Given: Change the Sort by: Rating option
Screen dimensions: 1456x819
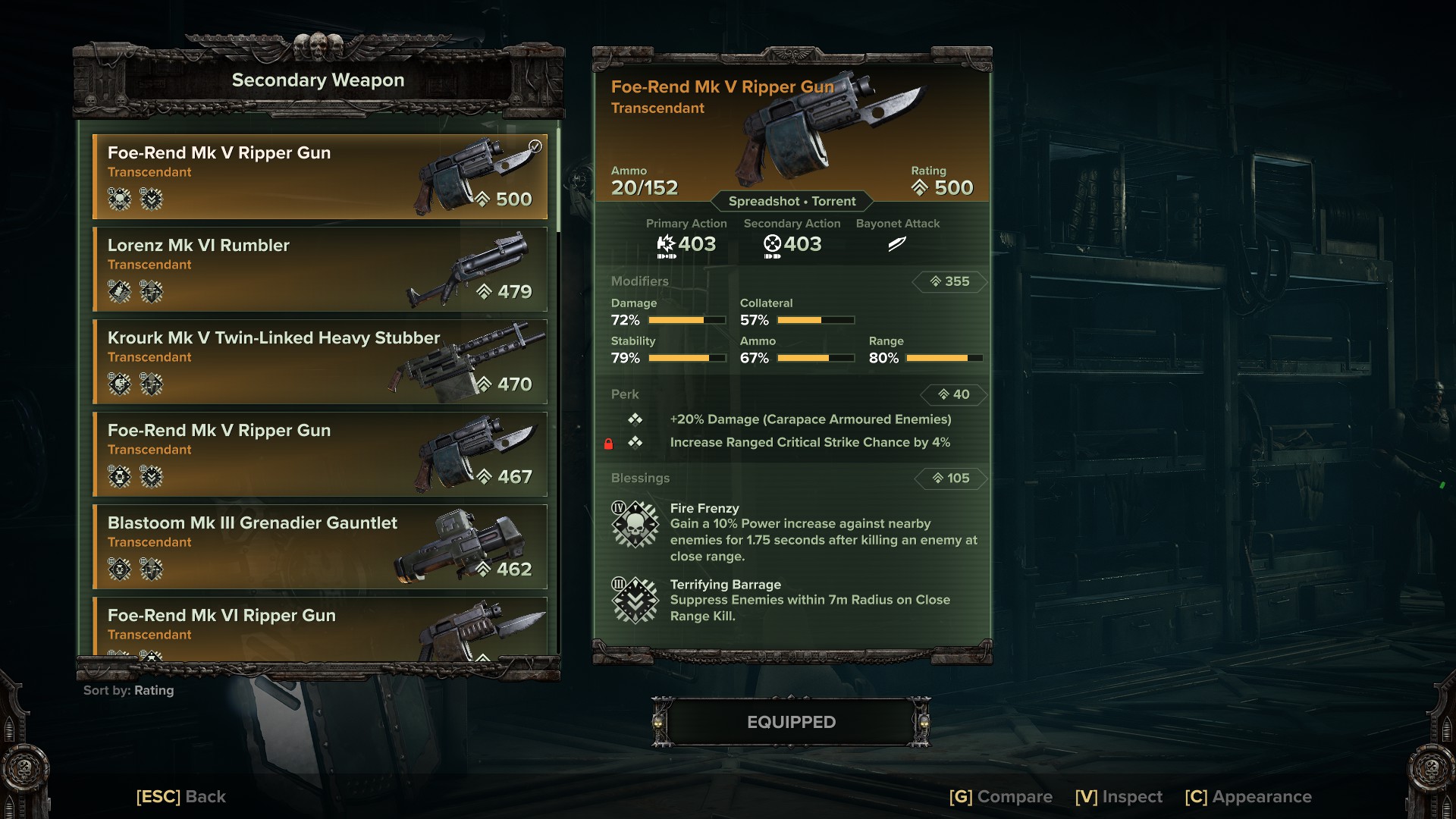Looking at the screenshot, I should pos(128,690).
